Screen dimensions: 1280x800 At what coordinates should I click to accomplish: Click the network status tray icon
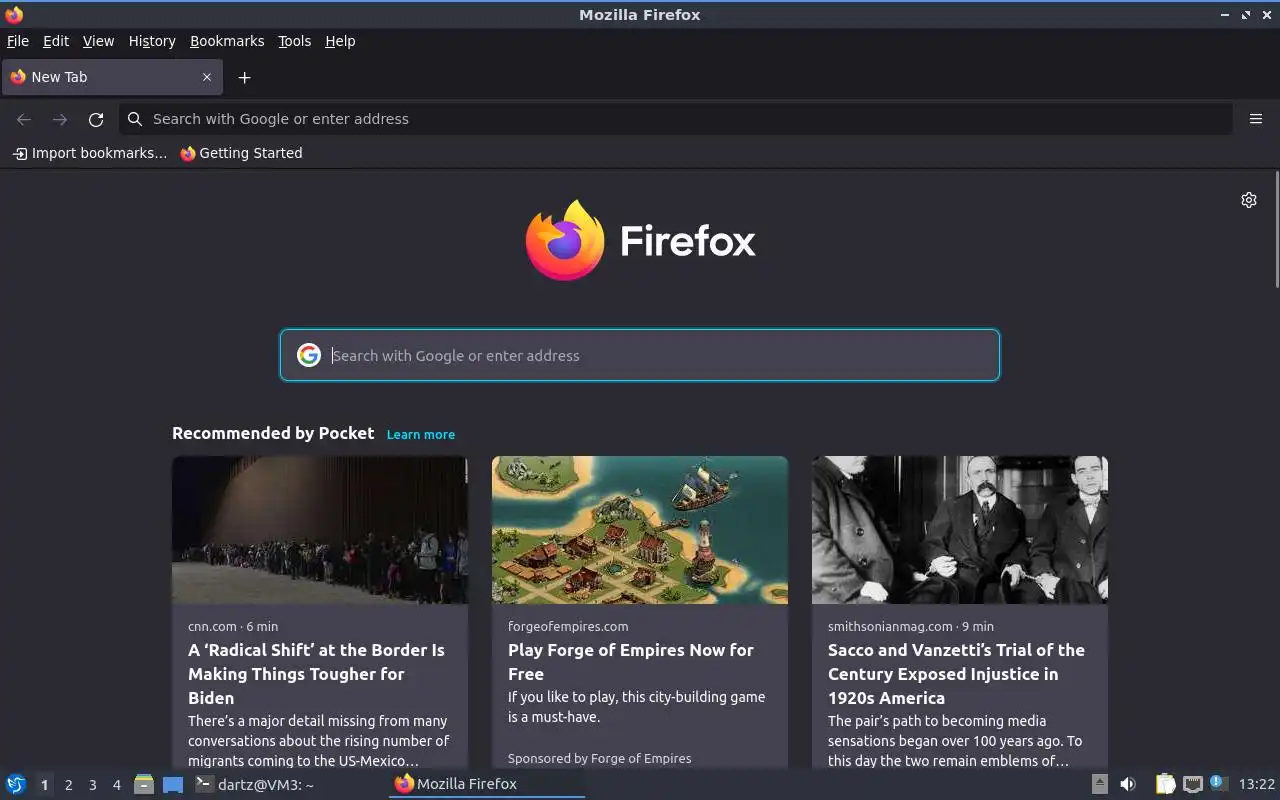1192,784
